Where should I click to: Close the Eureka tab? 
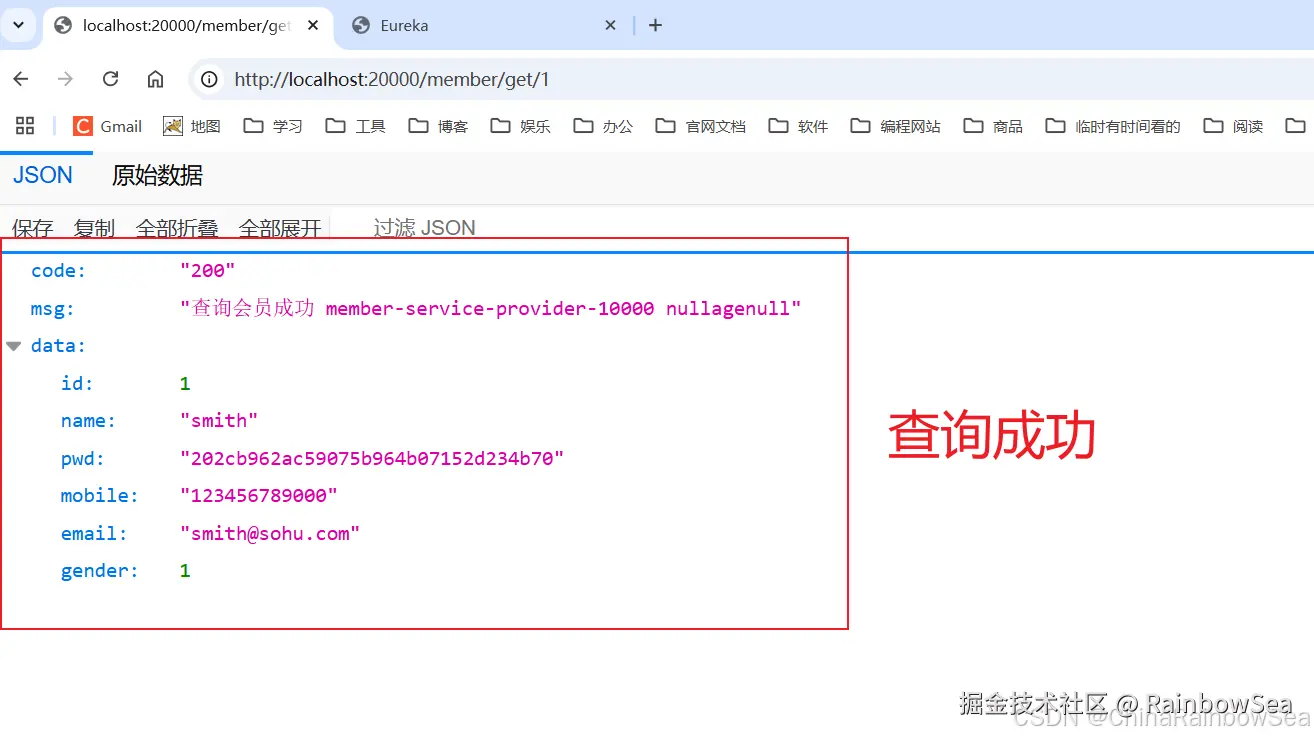pos(611,26)
